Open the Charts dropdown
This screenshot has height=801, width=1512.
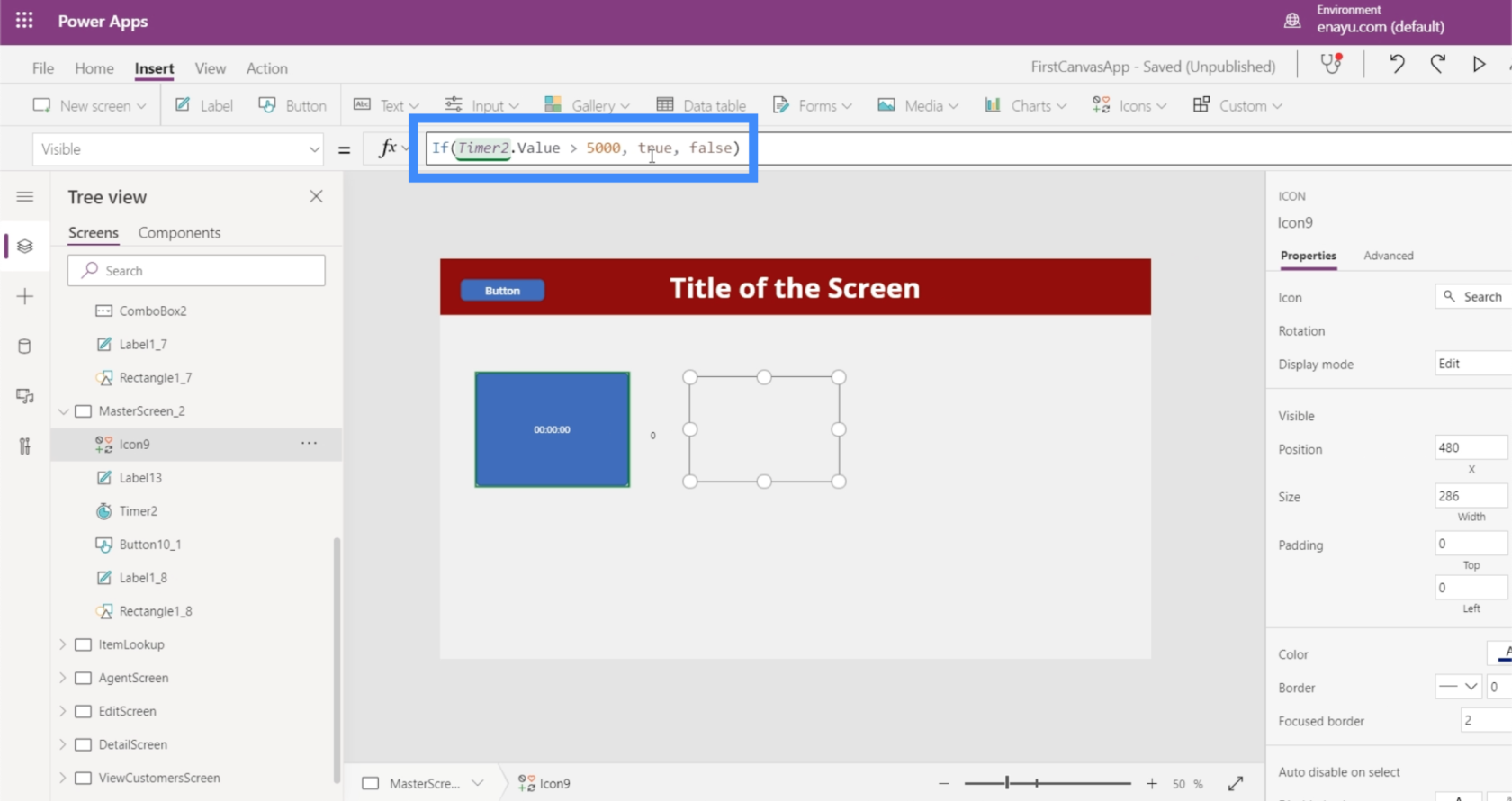(1025, 105)
